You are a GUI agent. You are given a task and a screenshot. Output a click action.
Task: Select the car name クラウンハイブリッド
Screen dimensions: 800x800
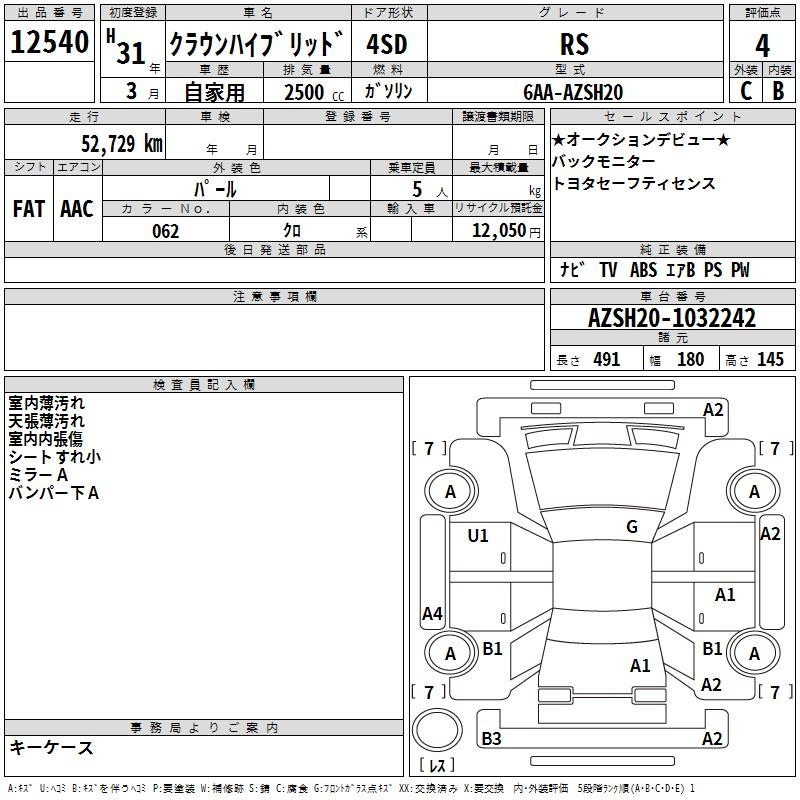(257, 43)
